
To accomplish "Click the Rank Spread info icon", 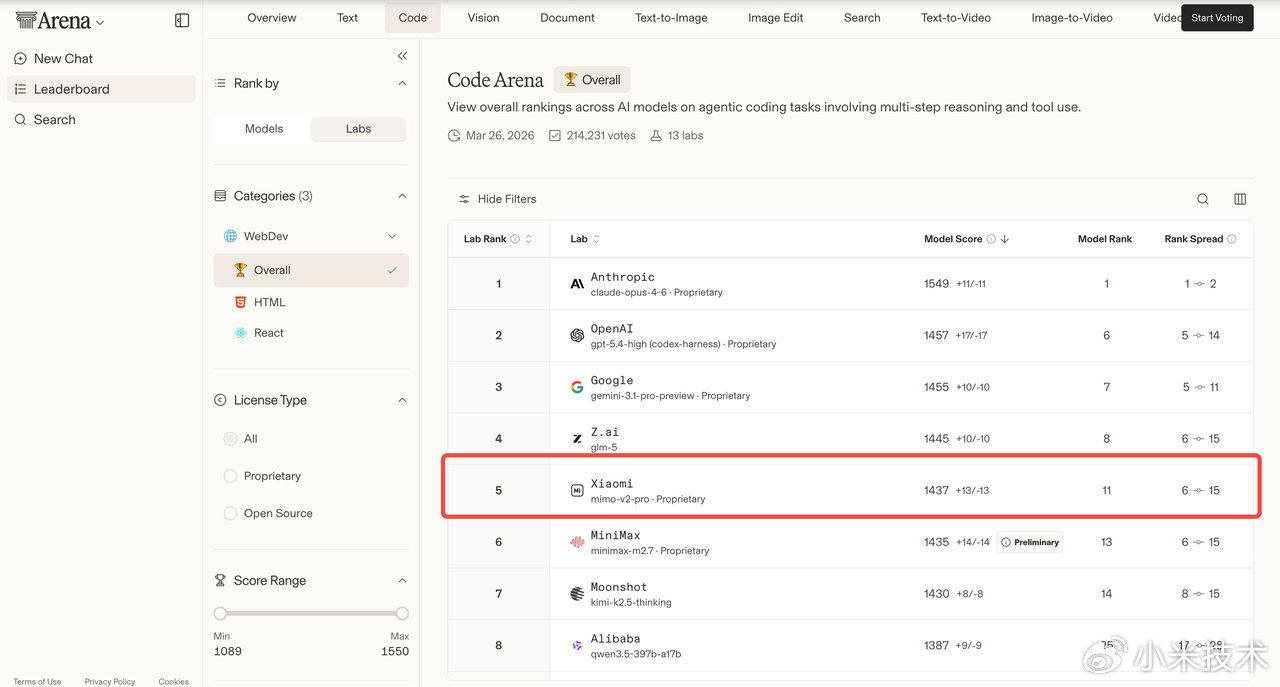I will click(1232, 239).
